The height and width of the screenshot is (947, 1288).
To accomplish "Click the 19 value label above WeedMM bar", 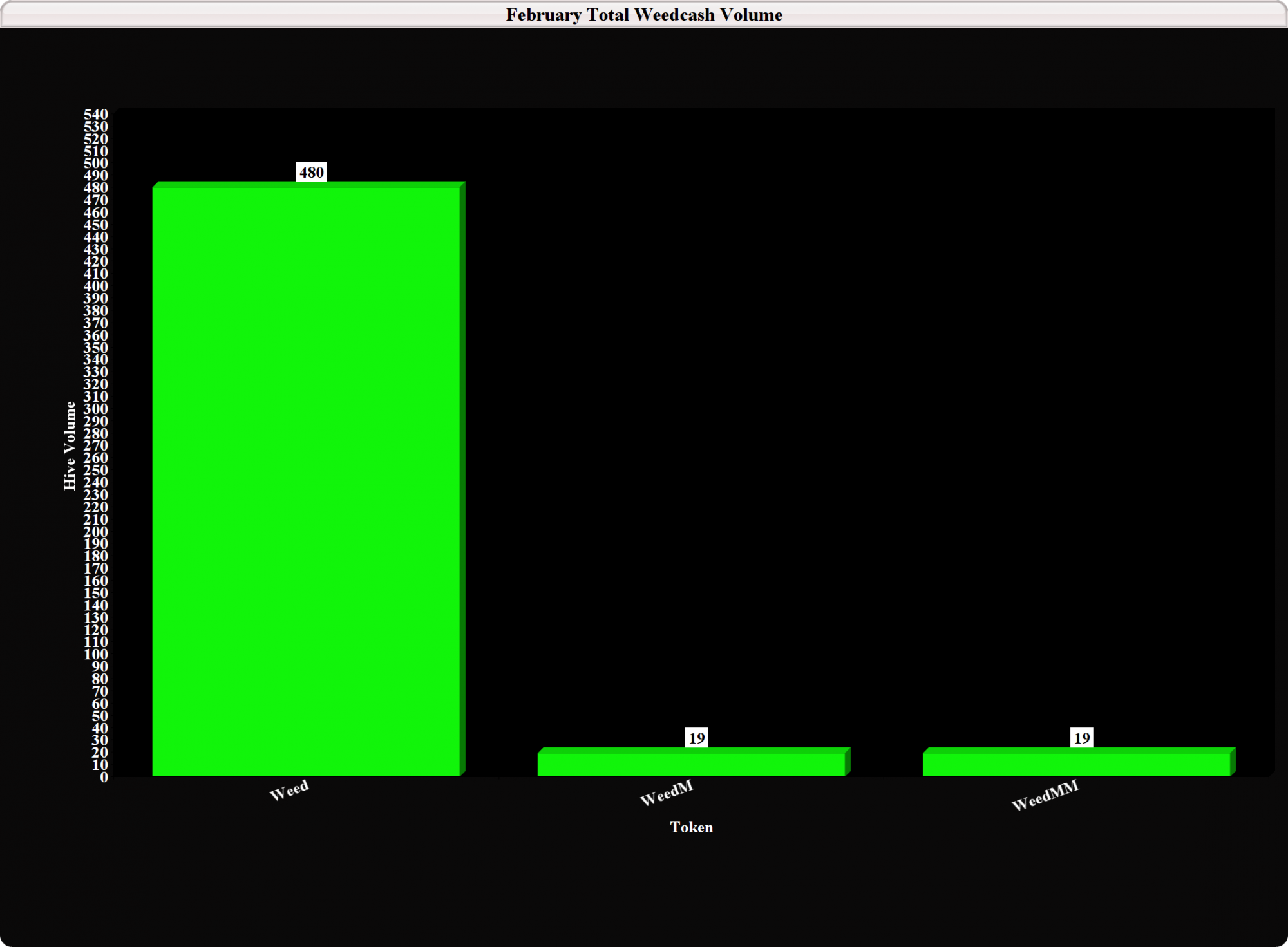I will pos(1082,738).
